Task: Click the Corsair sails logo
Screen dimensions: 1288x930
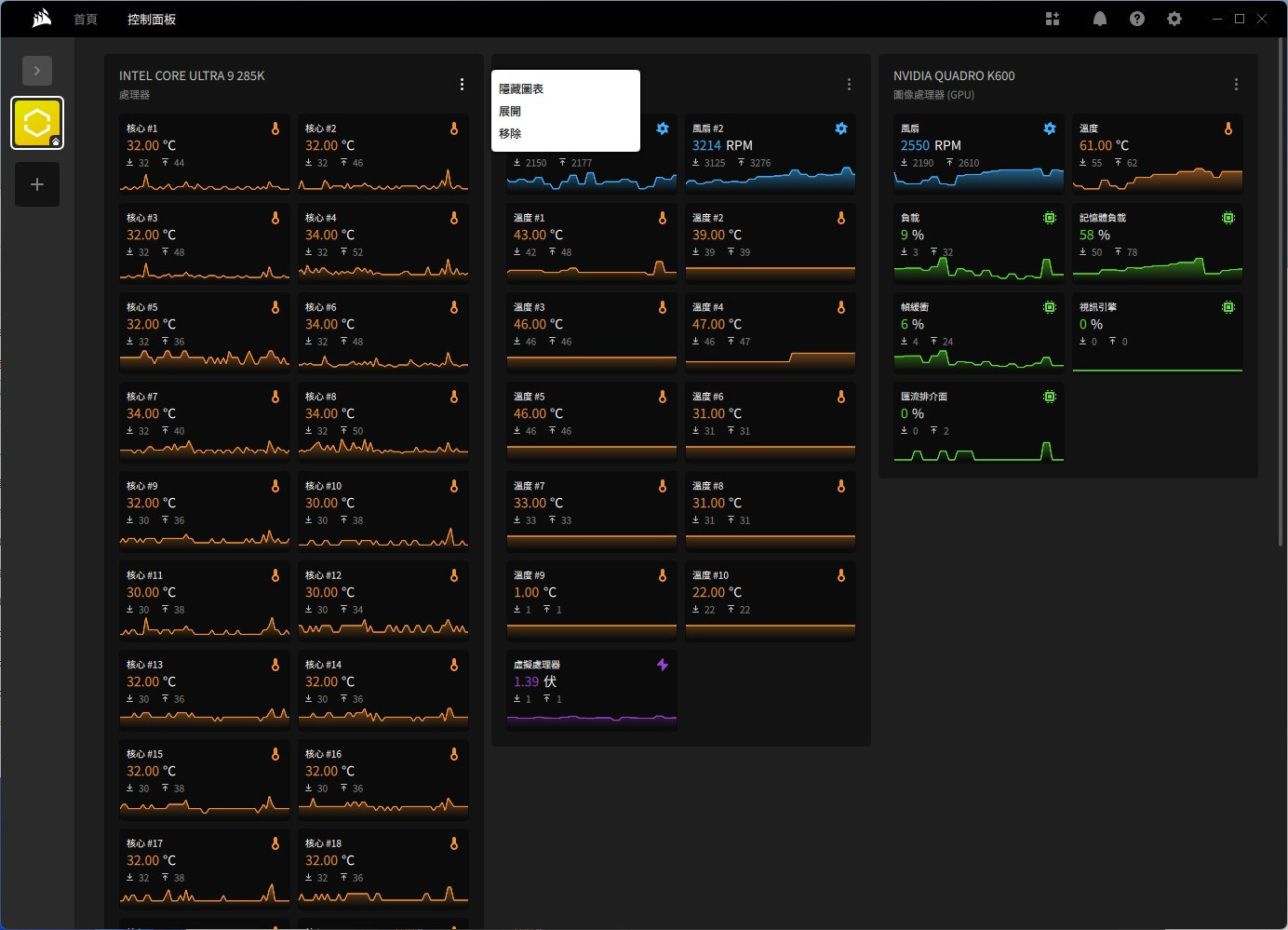Action: pos(41,19)
